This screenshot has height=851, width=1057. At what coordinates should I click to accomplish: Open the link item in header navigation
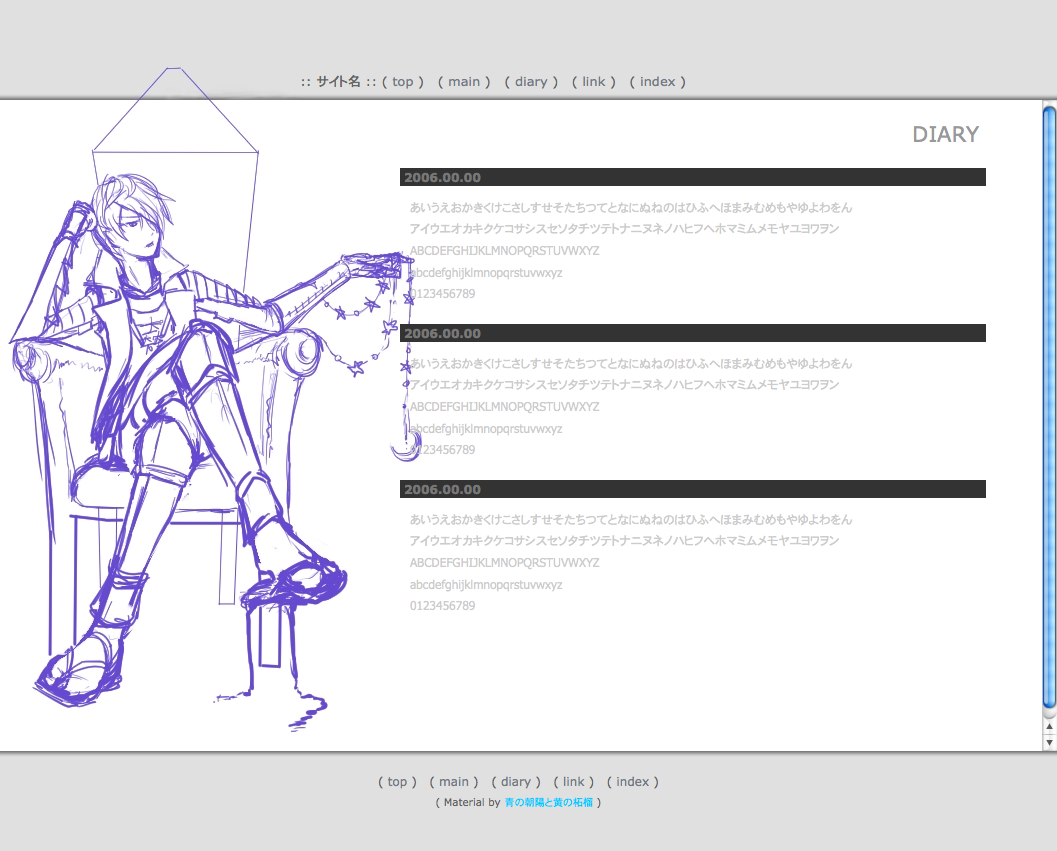tap(593, 82)
